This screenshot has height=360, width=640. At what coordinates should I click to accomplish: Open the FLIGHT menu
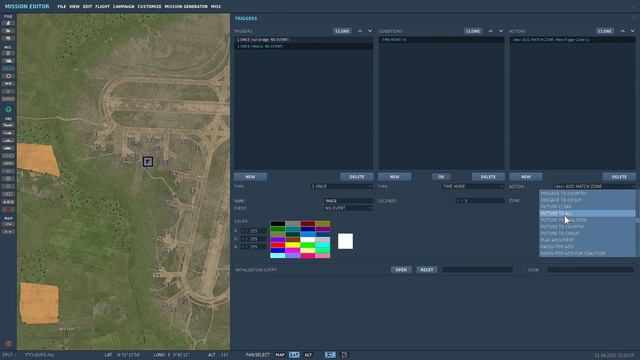click(102, 7)
